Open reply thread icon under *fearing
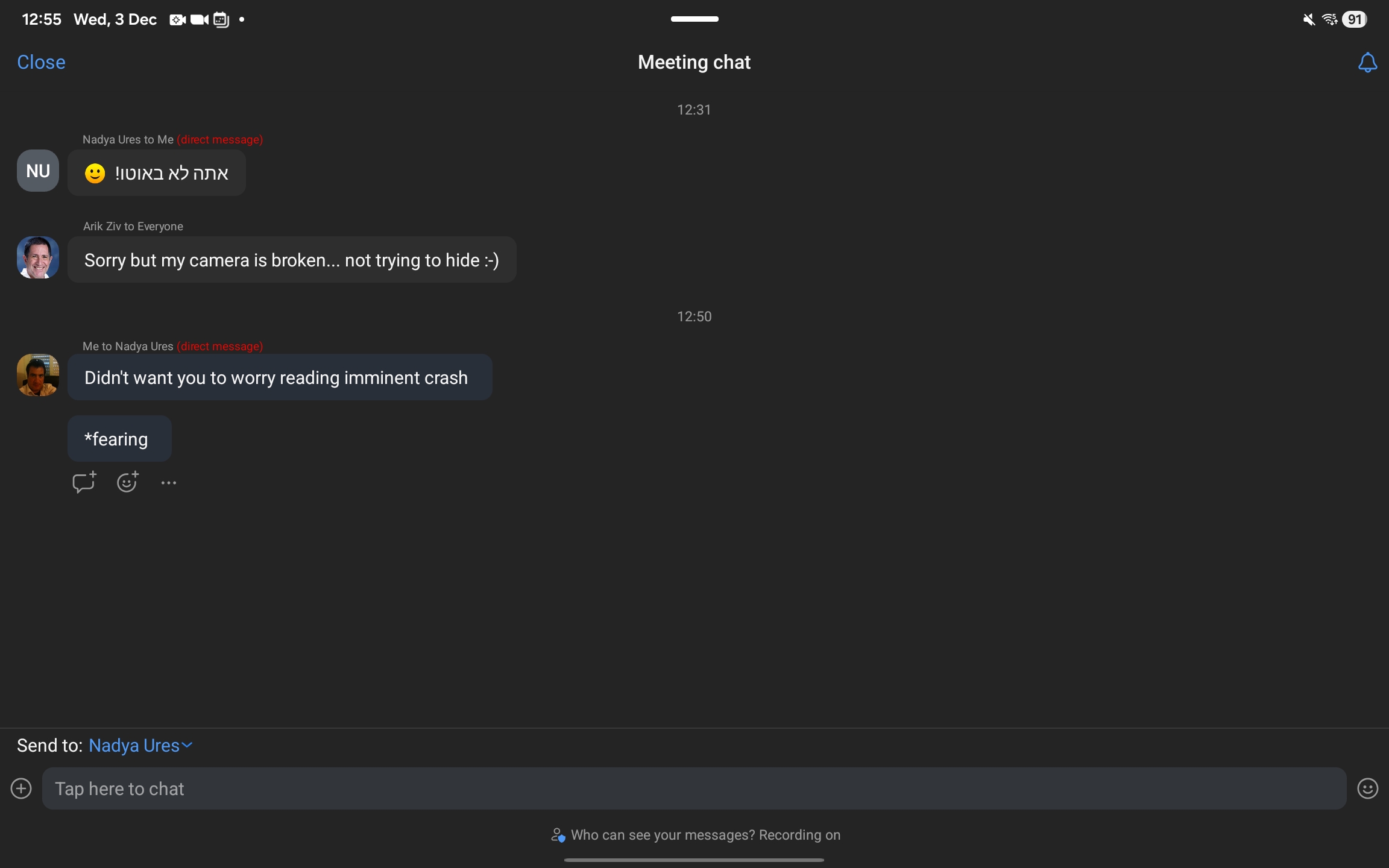Image resolution: width=1389 pixels, height=868 pixels. tap(84, 482)
